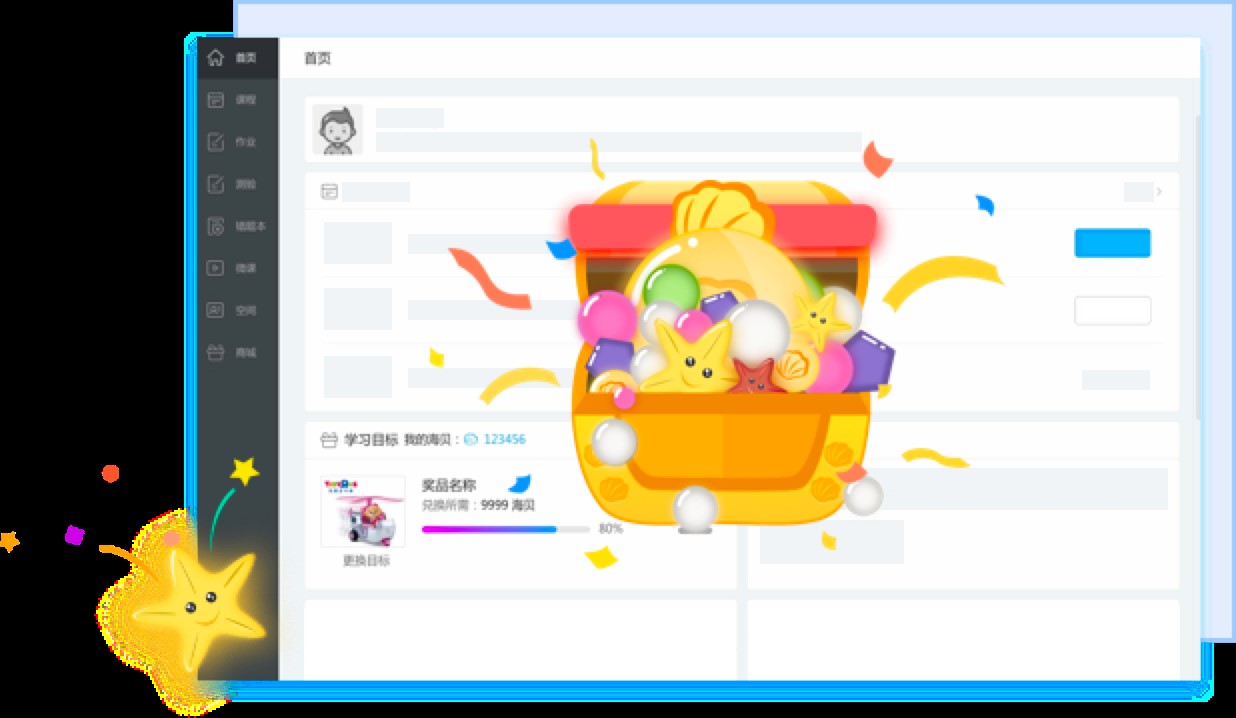Open the 商城 mall gift icon

215,352
